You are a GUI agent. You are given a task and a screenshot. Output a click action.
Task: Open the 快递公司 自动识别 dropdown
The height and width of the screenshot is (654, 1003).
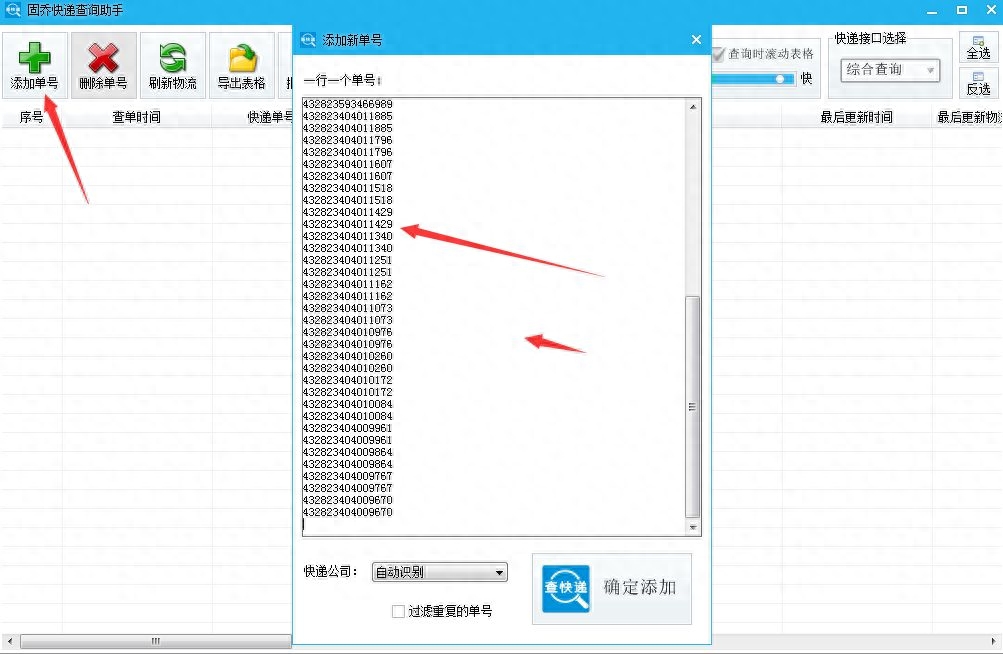pos(439,573)
